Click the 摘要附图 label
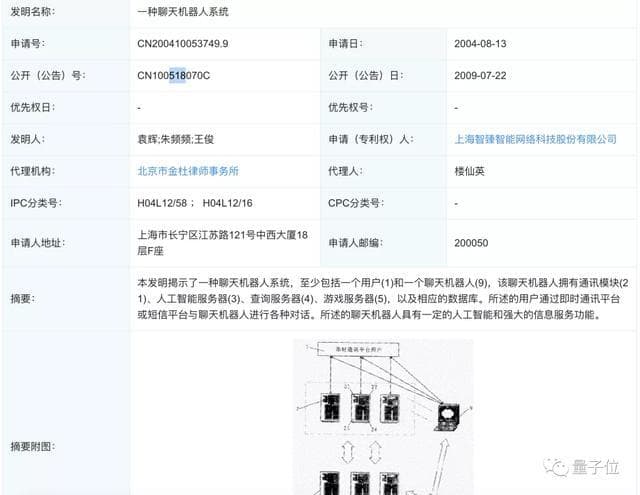640x495 pixels. pos(33,446)
